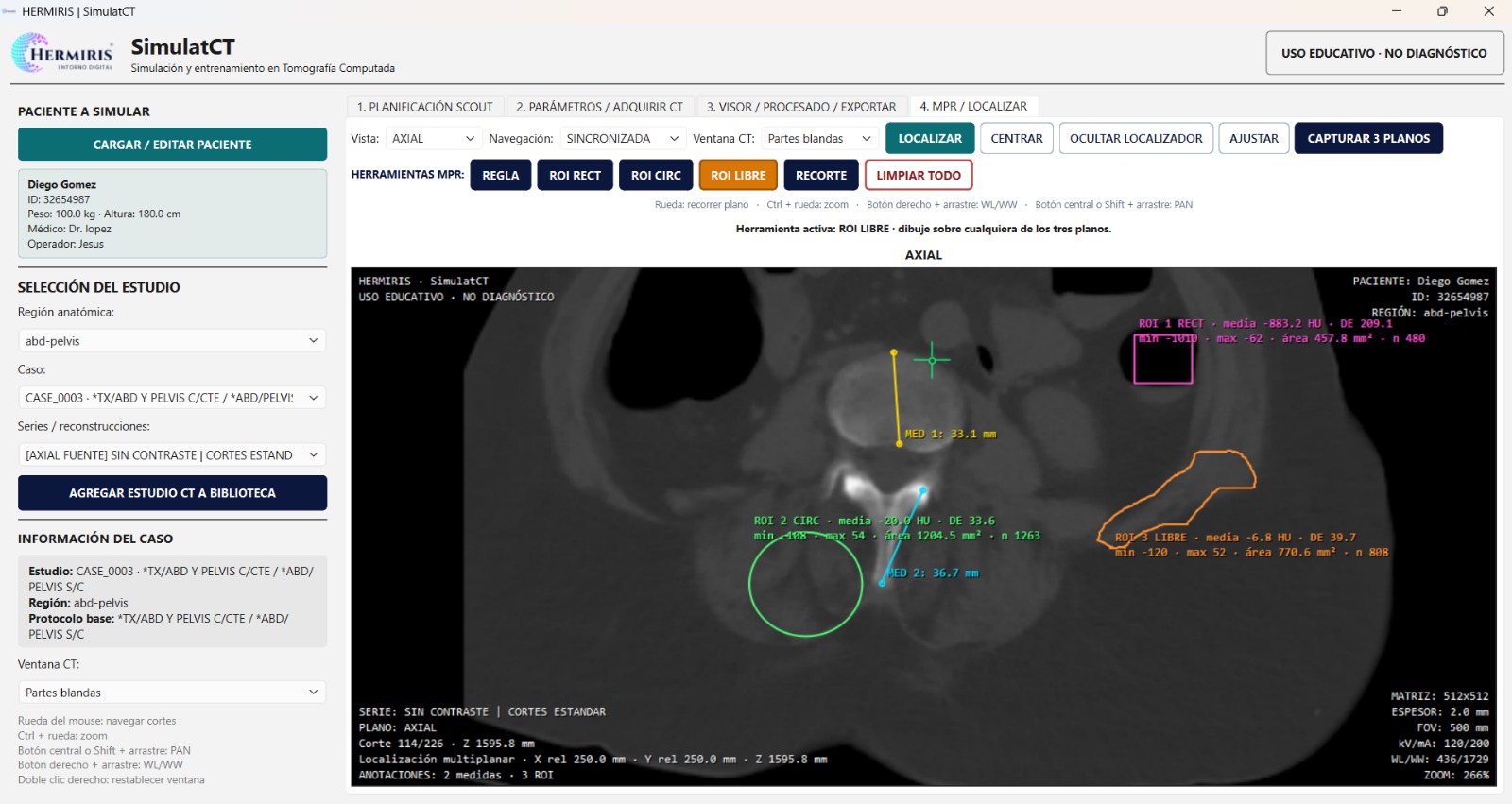Click the green localizer crosshair on image
This screenshot has width=1512, height=804.
click(932, 360)
